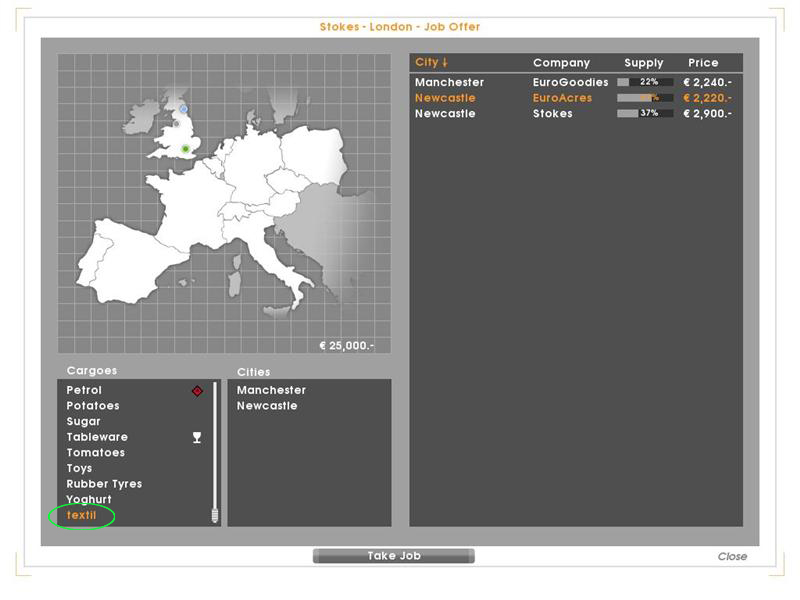
Task: Click the City column sort arrow
Action: point(445,63)
